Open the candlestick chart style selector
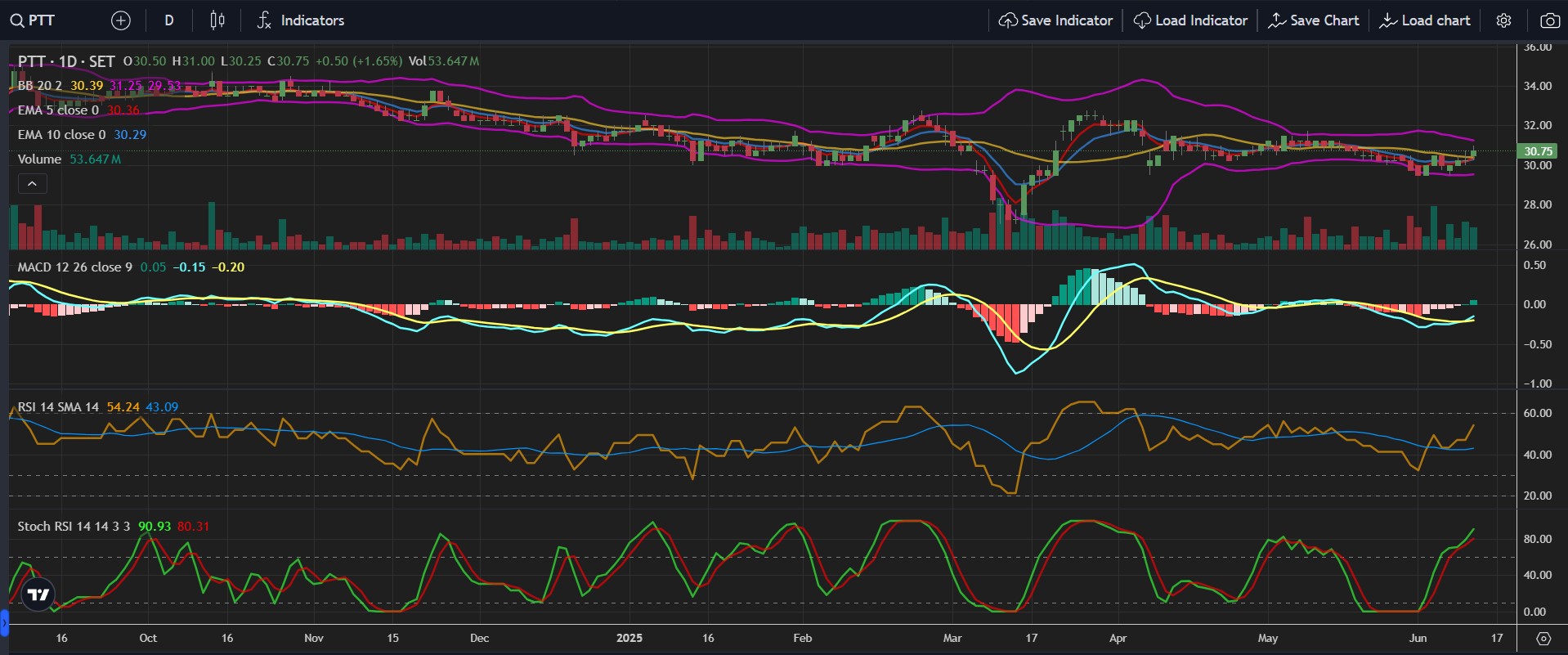 pos(217,20)
